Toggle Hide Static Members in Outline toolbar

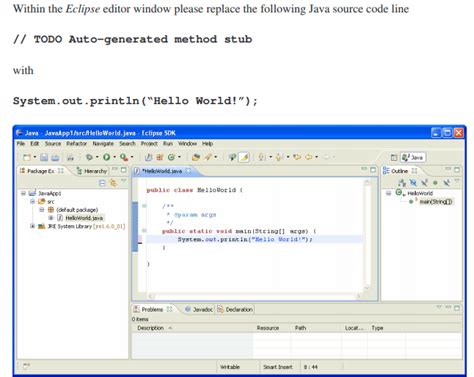click(x=424, y=183)
